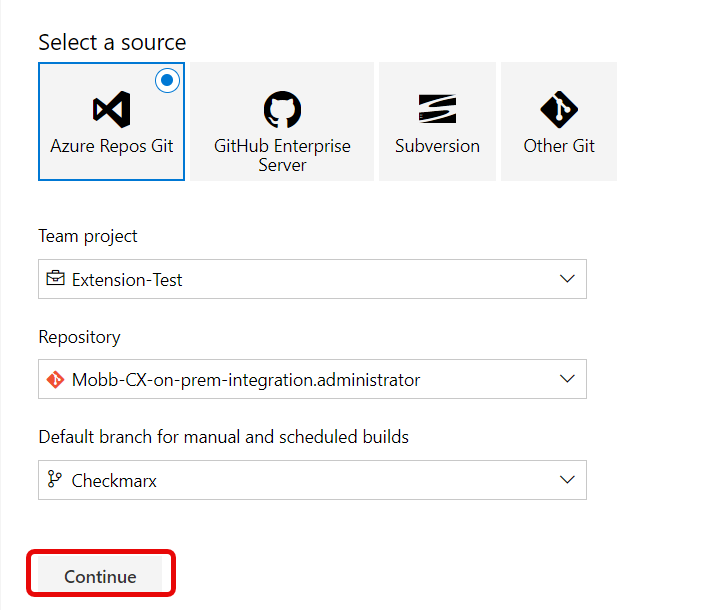Click the Mobb-CX-on-prem-integration.administrator repository text
The width and height of the screenshot is (728, 610).
tap(246, 380)
